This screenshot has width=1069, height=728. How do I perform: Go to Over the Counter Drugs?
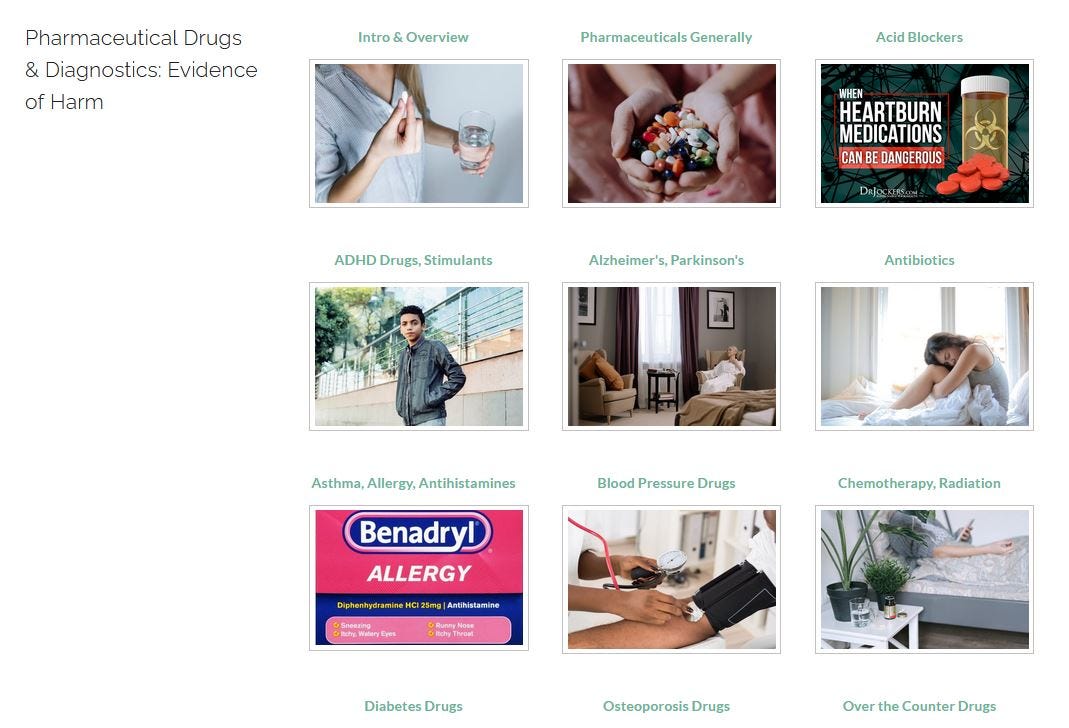click(919, 706)
